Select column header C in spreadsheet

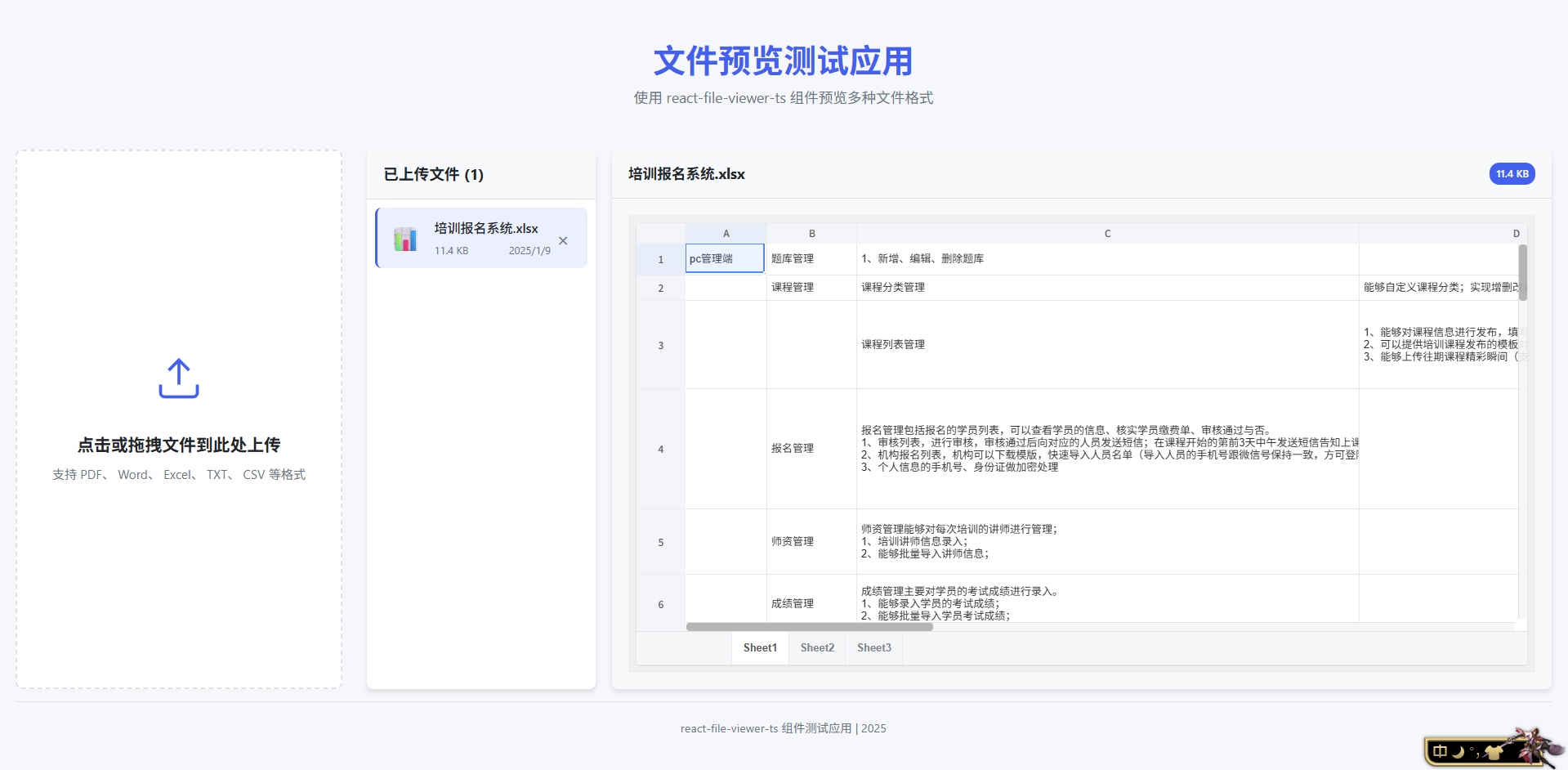(x=1107, y=233)
